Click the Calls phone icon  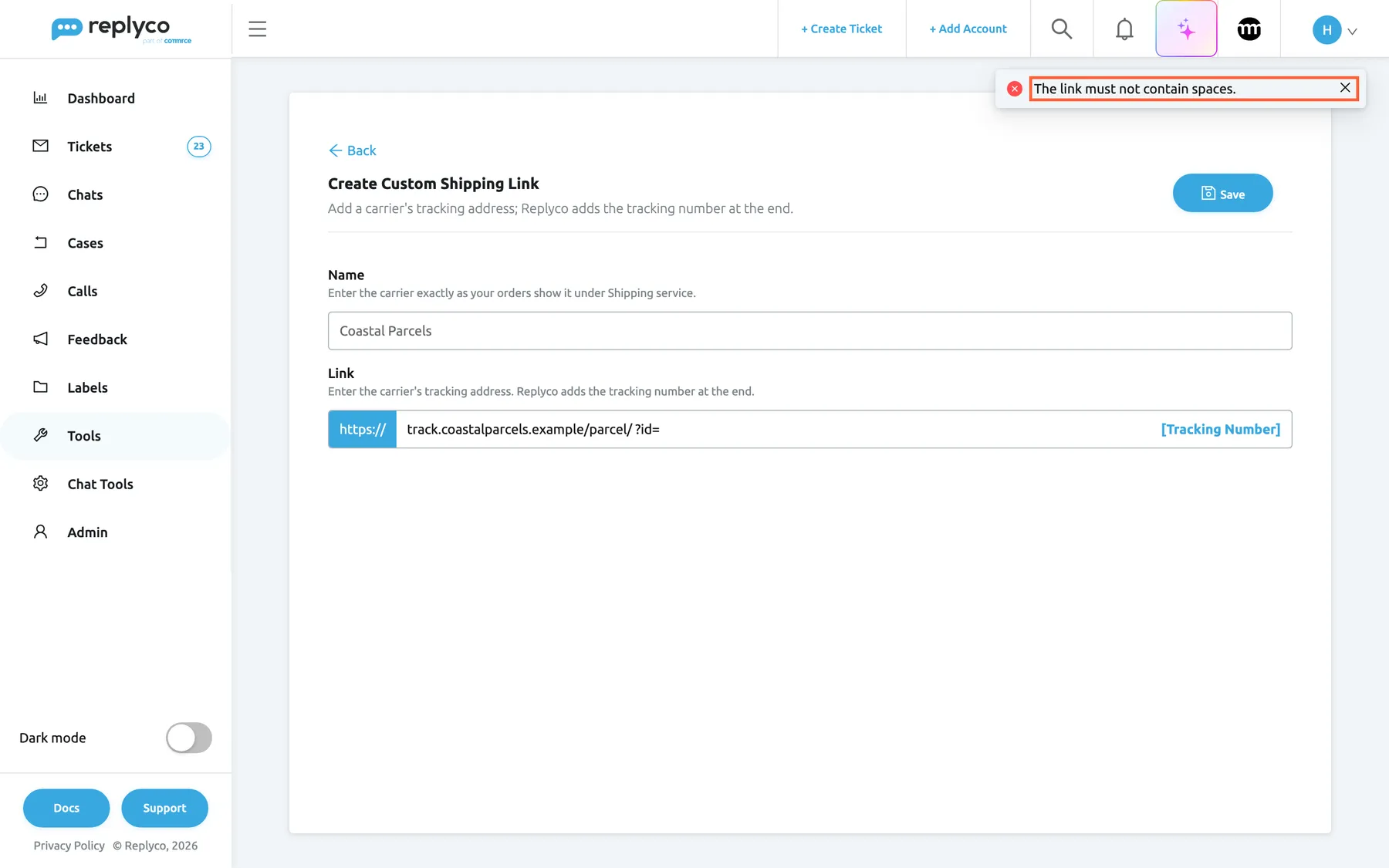[41, 291]
